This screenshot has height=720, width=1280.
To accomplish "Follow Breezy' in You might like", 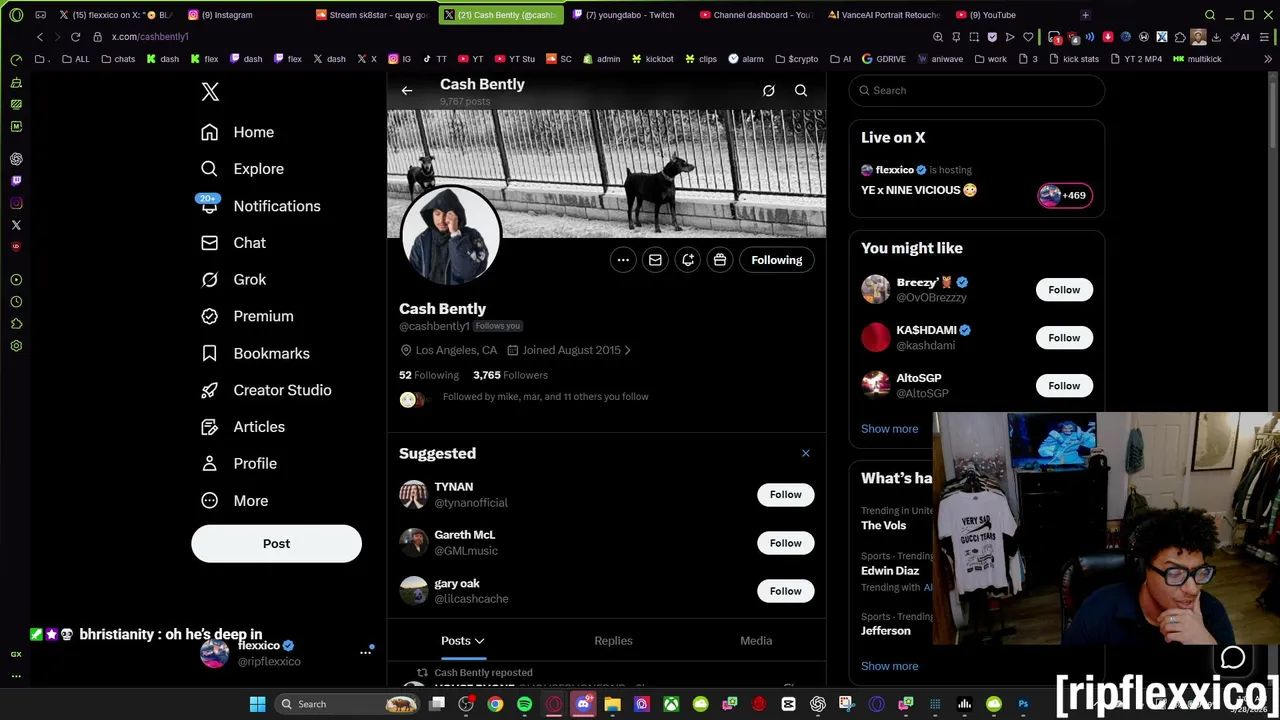I will click(1064, 290).
